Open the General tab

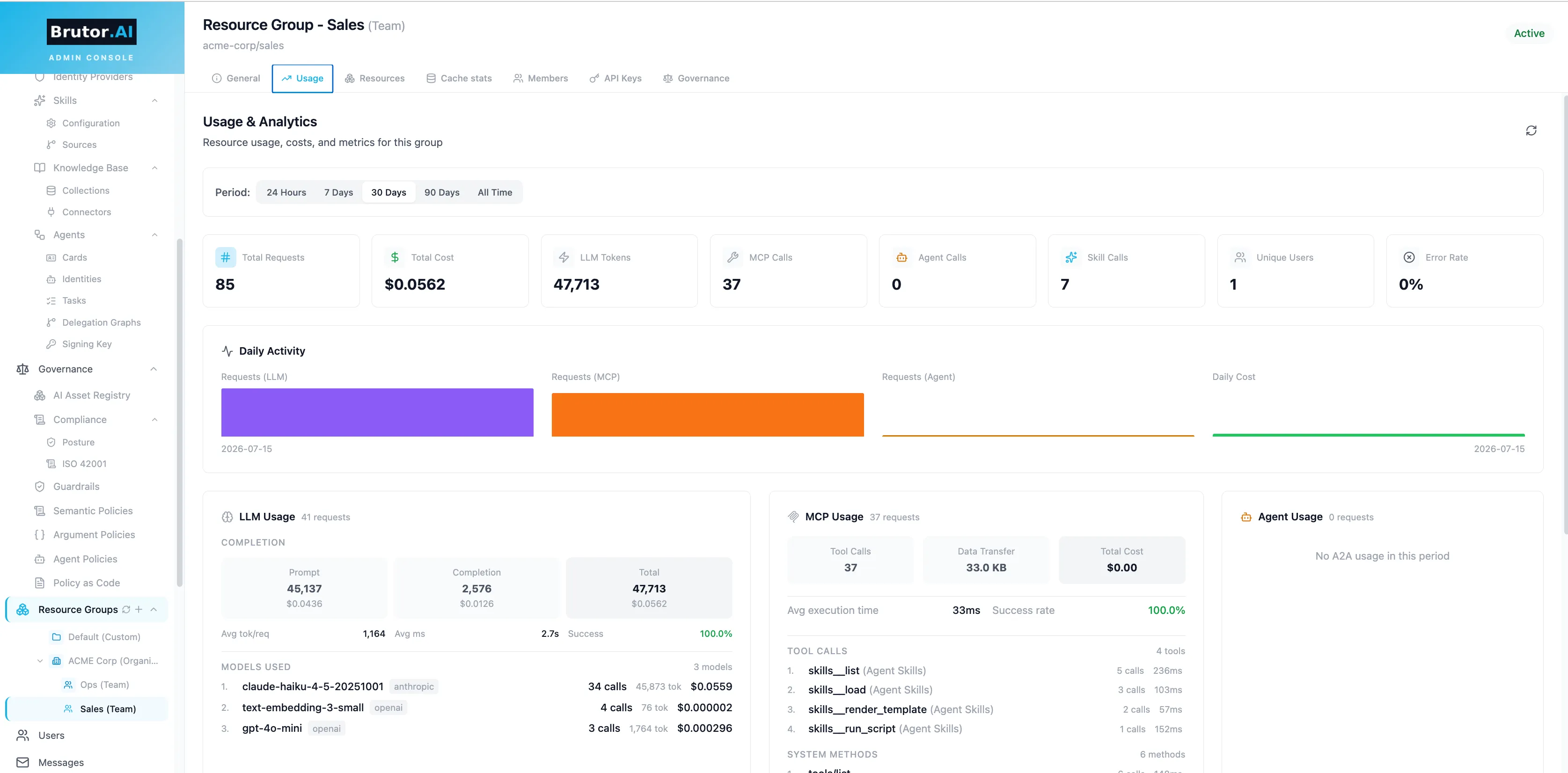click(x=235, y=79)
